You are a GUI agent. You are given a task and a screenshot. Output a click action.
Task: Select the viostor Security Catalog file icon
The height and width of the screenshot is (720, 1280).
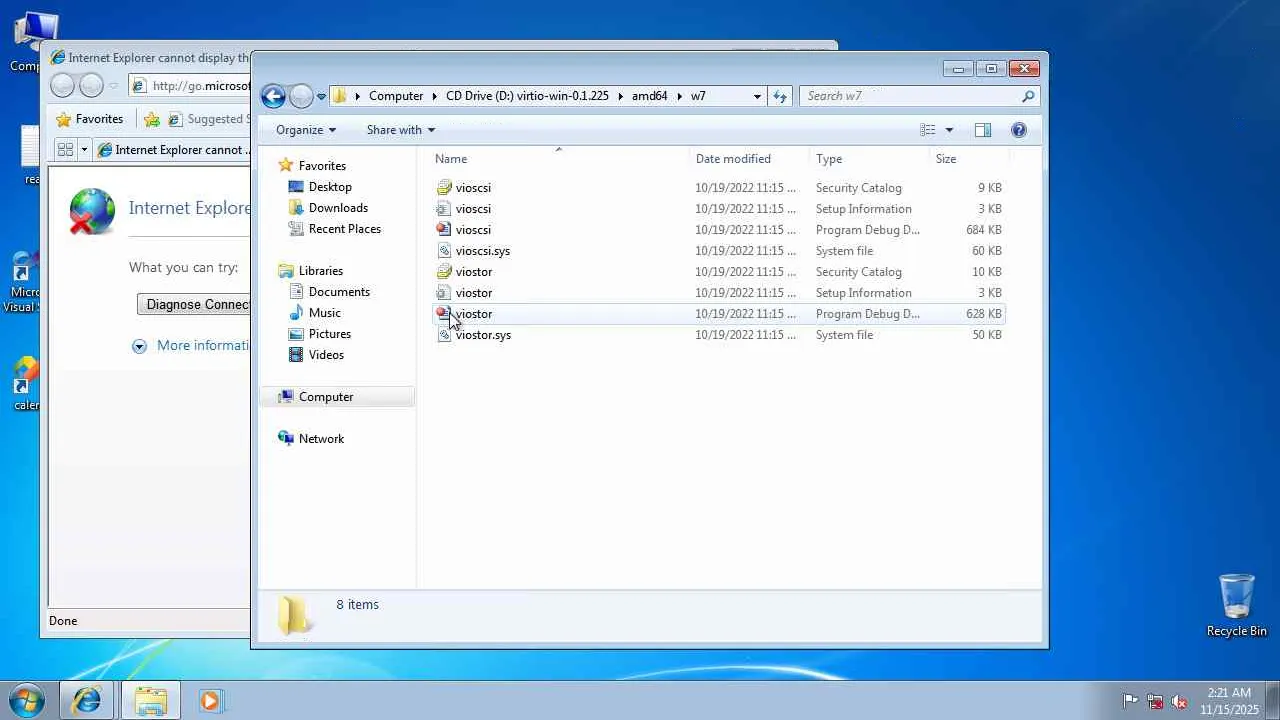point(445,272)
